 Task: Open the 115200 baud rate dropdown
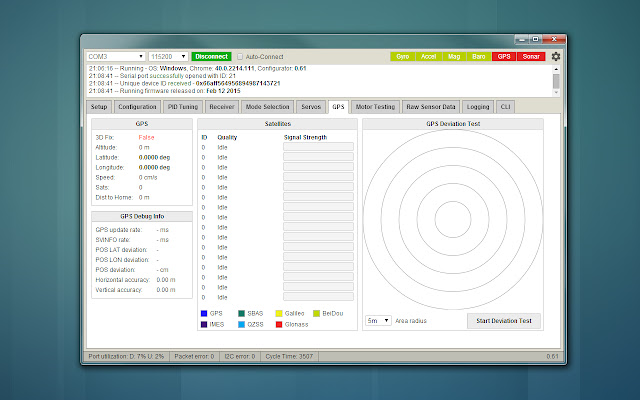(x=168, y=57)
